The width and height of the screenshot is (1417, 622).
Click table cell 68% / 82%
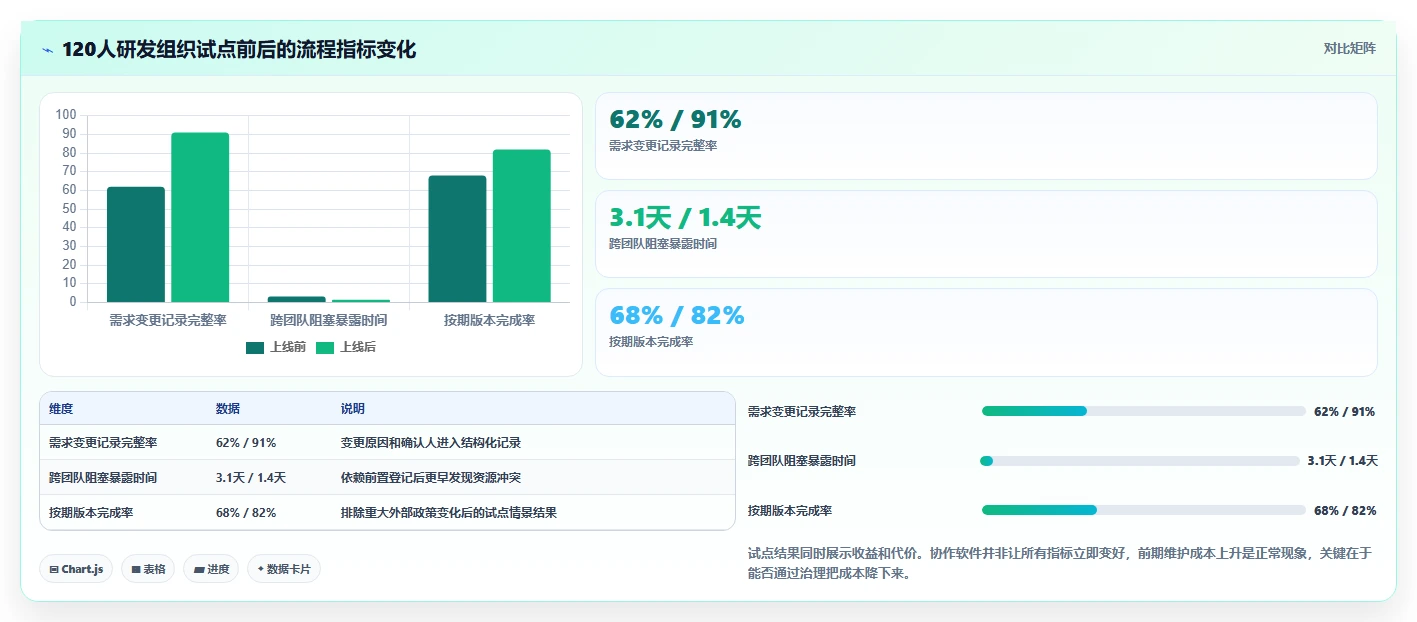(246, 513)
